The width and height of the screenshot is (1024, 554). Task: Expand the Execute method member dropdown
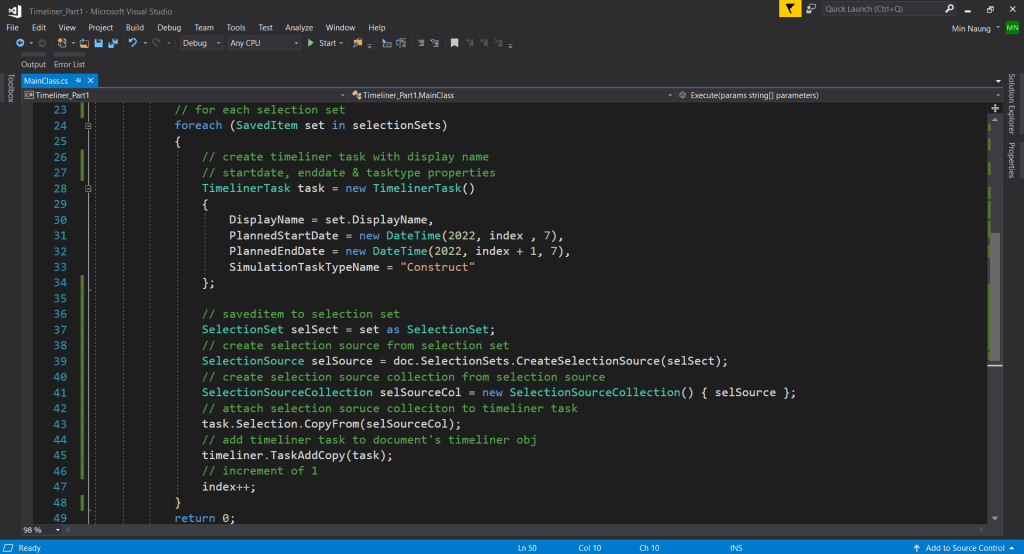pos(996,95)
